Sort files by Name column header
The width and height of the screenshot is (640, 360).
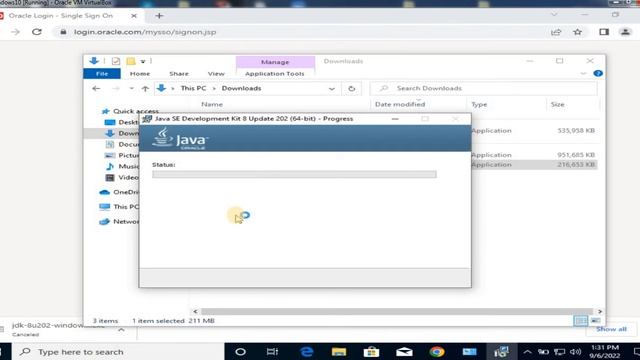tap(212, 104)
